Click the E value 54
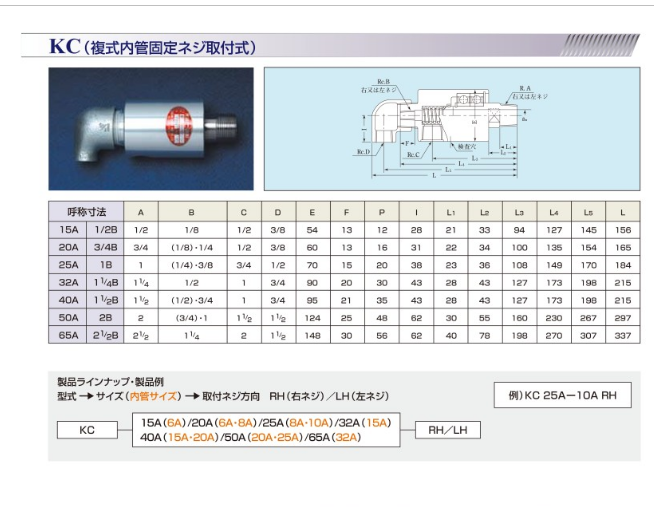Screen dimensions: 654x507 312,230
